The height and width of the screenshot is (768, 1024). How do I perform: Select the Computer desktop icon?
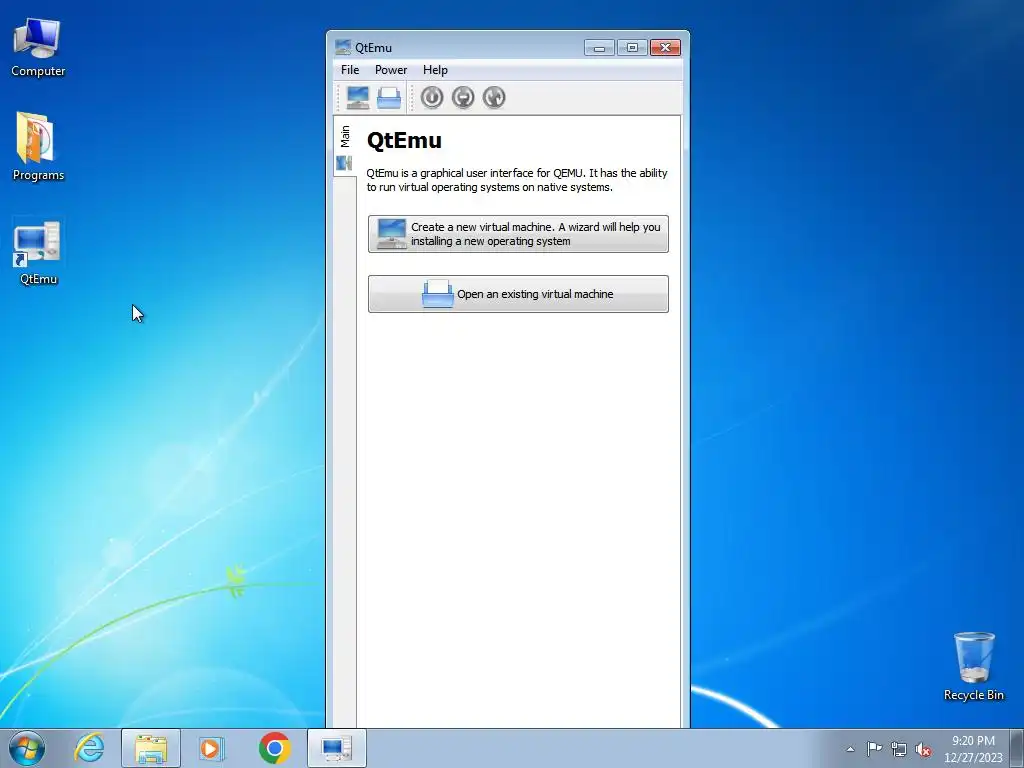pyautogui.click(x=38, y=48)
